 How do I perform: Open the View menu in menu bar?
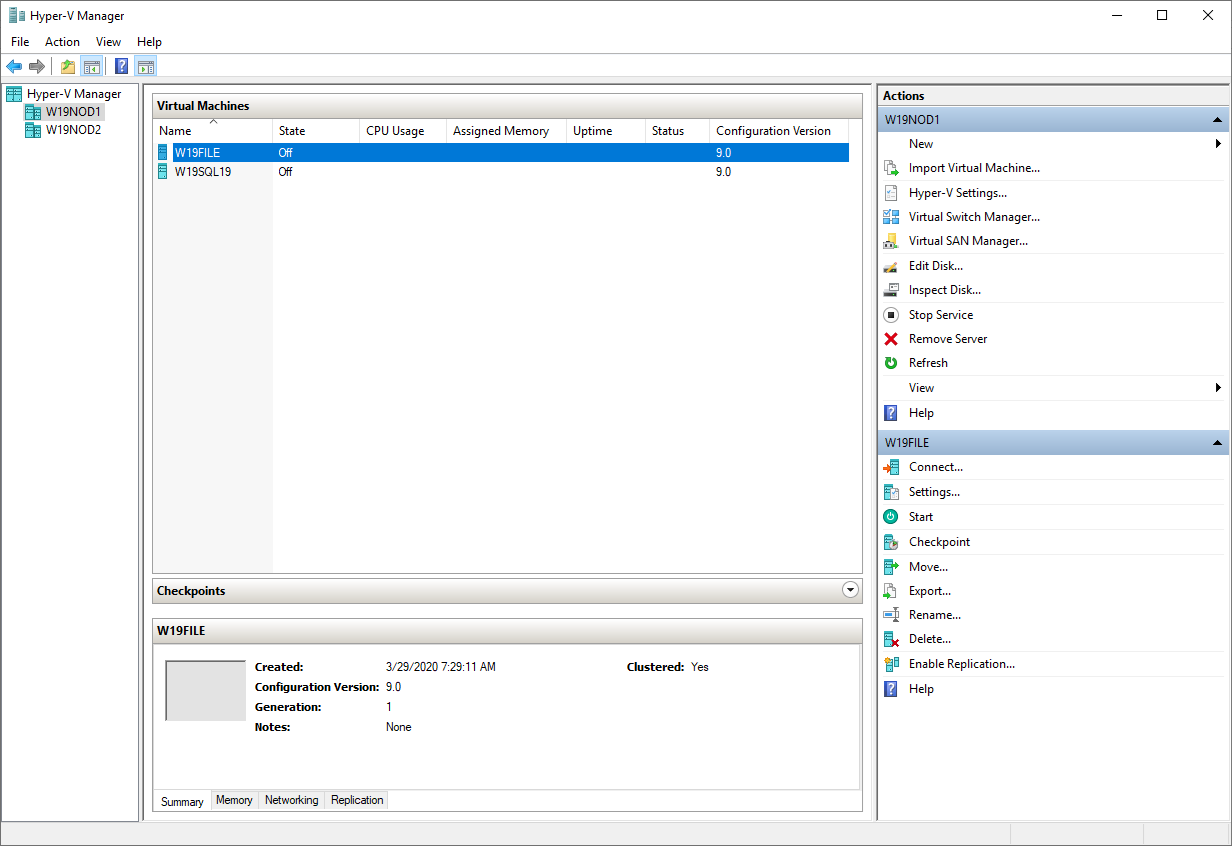[x=108, y=42]
